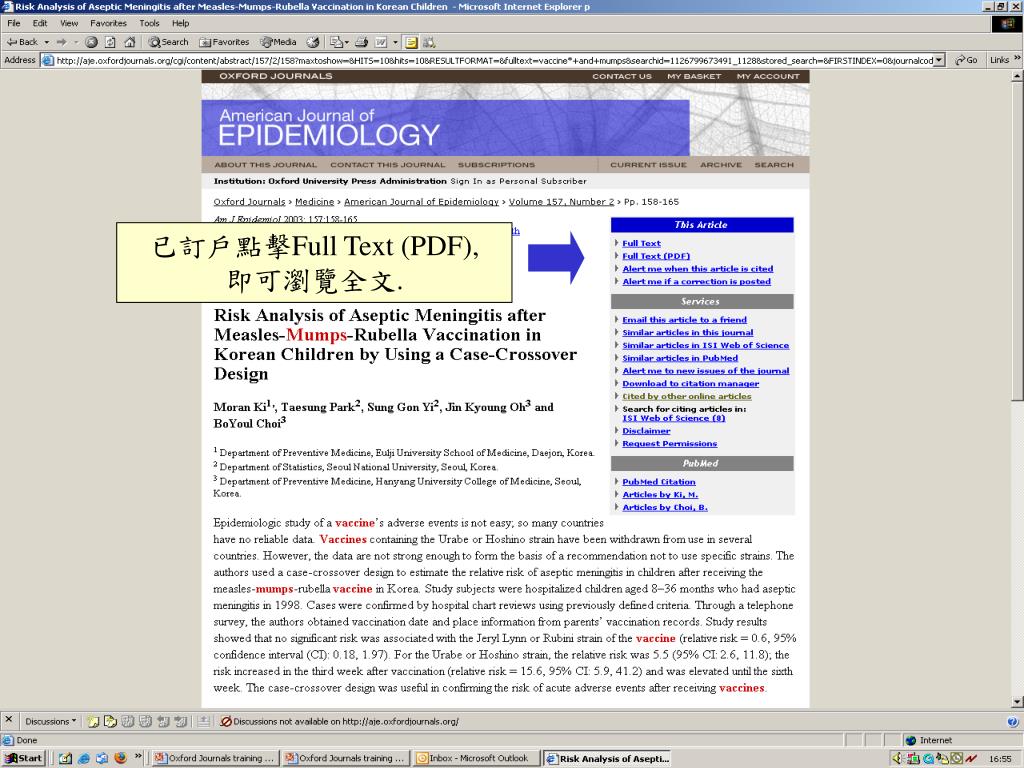Viewport: 1024px width, 768px height.
Task: Expand the Mail button dropdown arrow
Action: tap(347, 42)
